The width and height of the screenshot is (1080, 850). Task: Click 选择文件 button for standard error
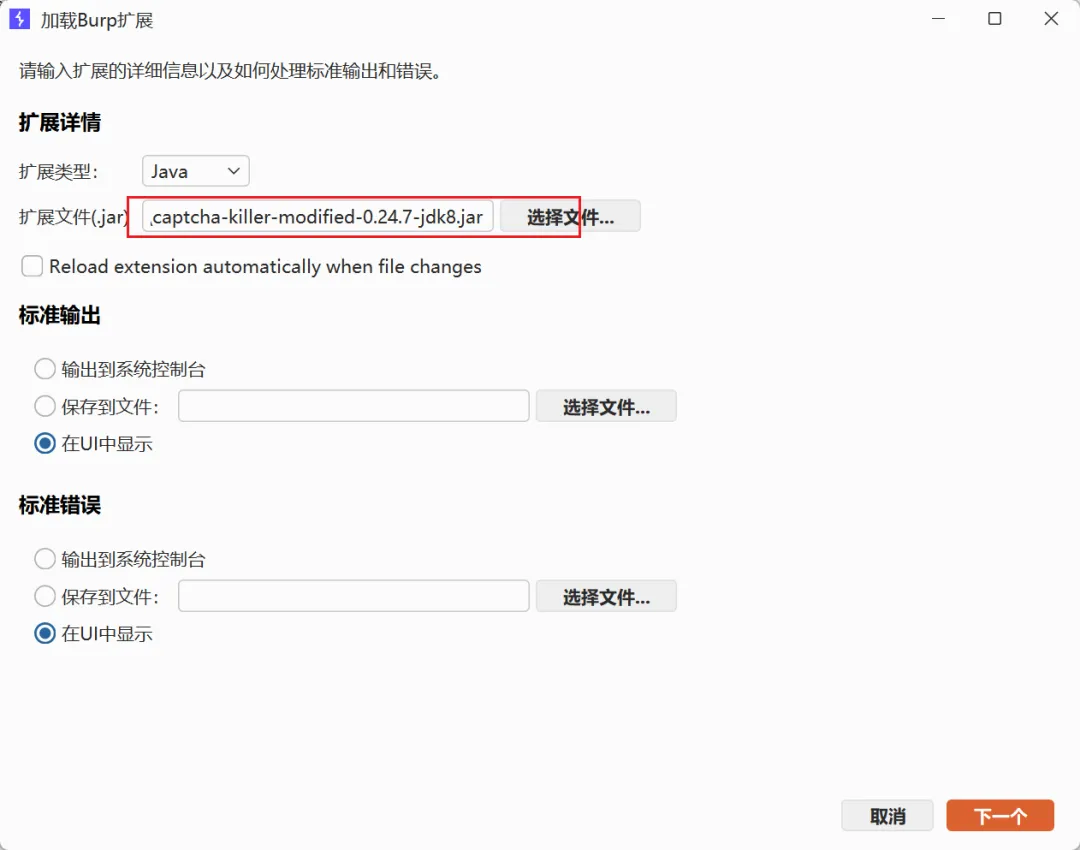(x=606, y=597)
